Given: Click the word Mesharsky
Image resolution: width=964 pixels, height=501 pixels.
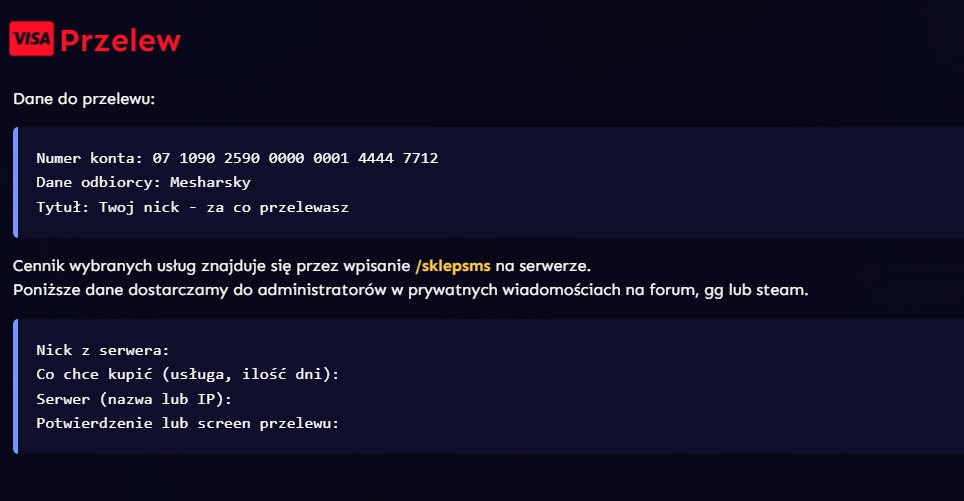Looking at the screenshot, I should pos(210,183).
